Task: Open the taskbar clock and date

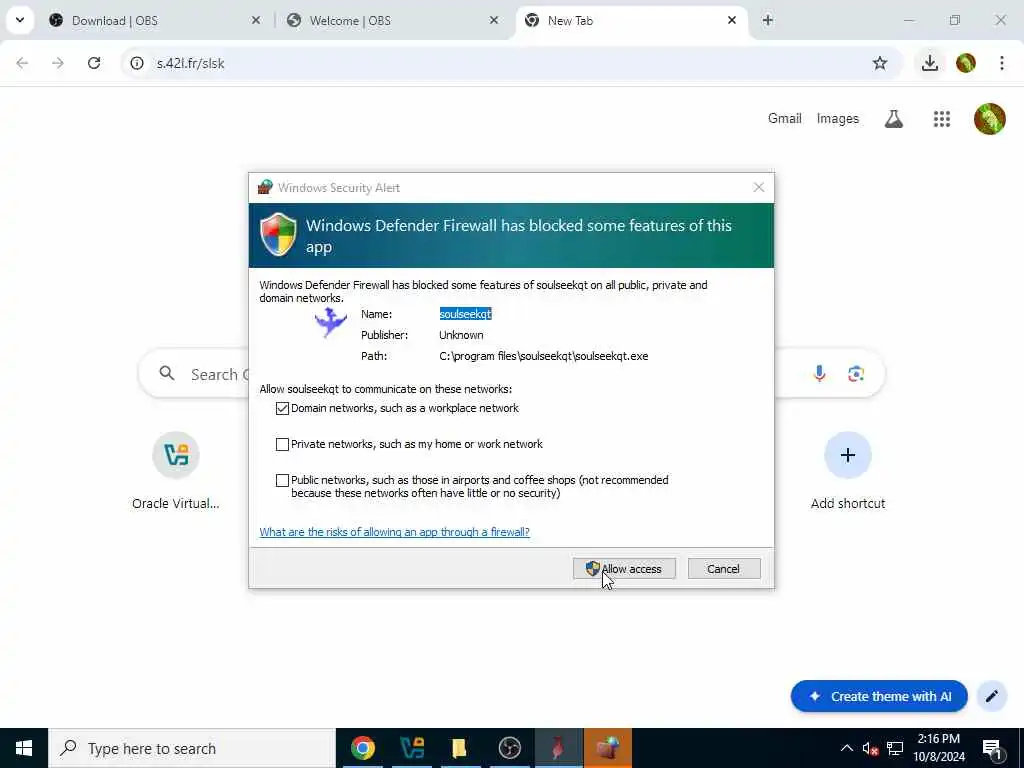Action: click(938, 748)
